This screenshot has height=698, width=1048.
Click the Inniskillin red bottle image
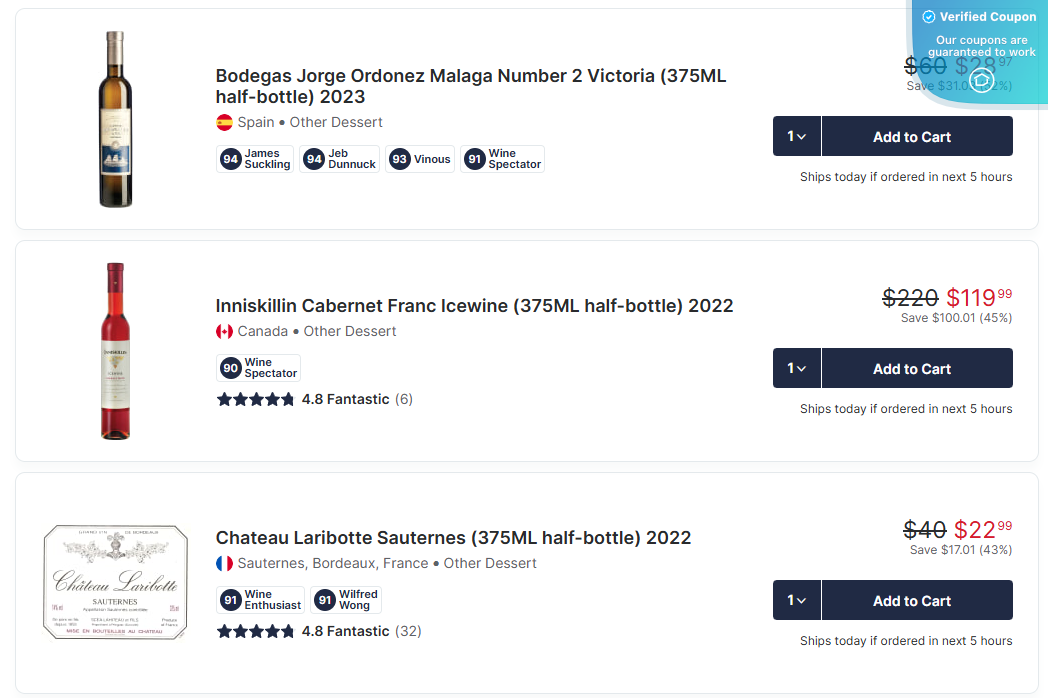click(115, 351)
